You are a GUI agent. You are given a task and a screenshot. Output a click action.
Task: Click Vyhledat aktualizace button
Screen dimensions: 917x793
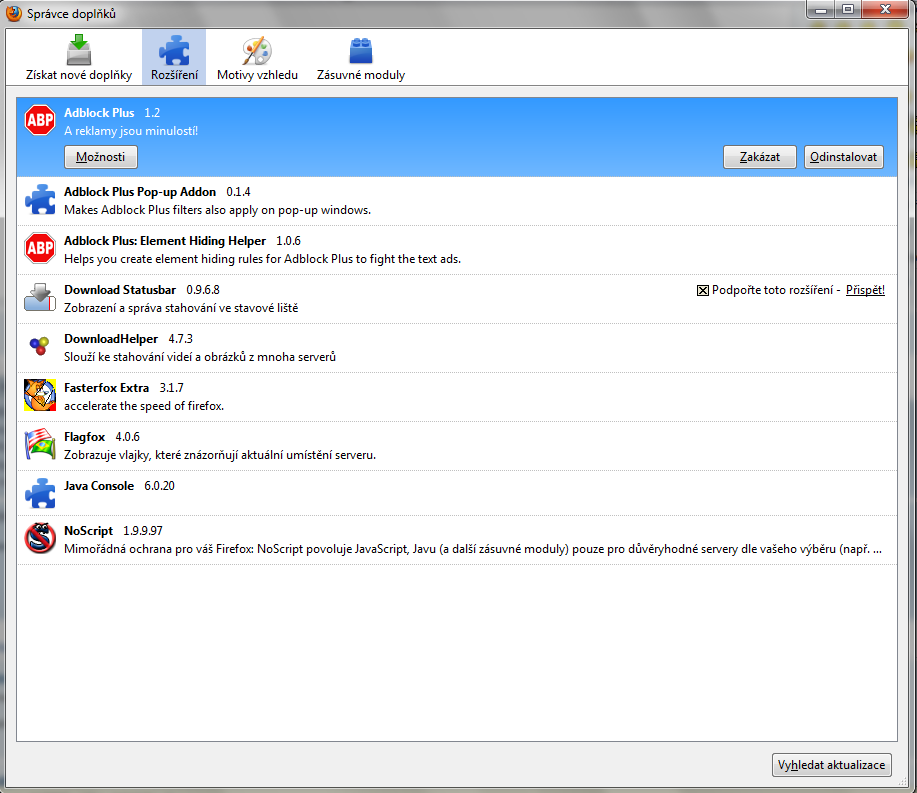[831, 765]
